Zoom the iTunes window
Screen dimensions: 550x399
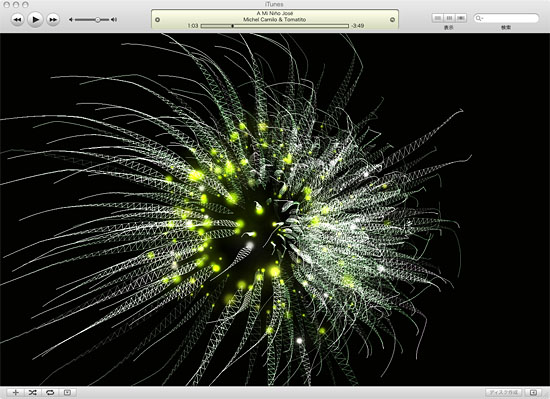click(25, 5)
